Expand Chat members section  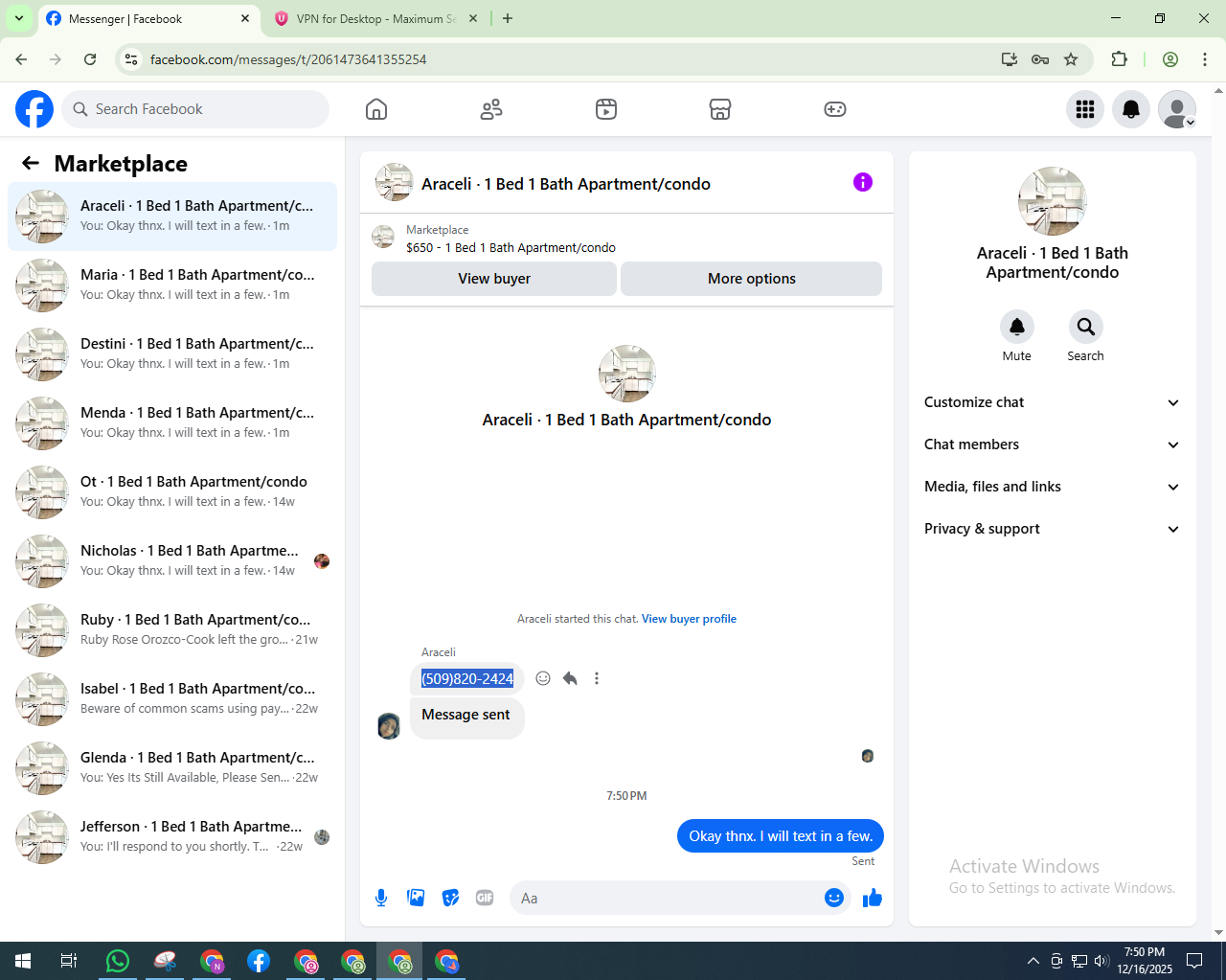[1052, 444]
